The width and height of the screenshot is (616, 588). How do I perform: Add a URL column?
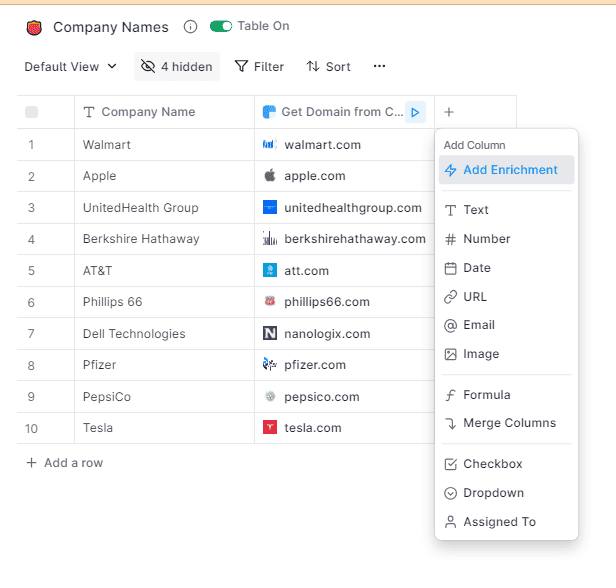tap(506, 297)
